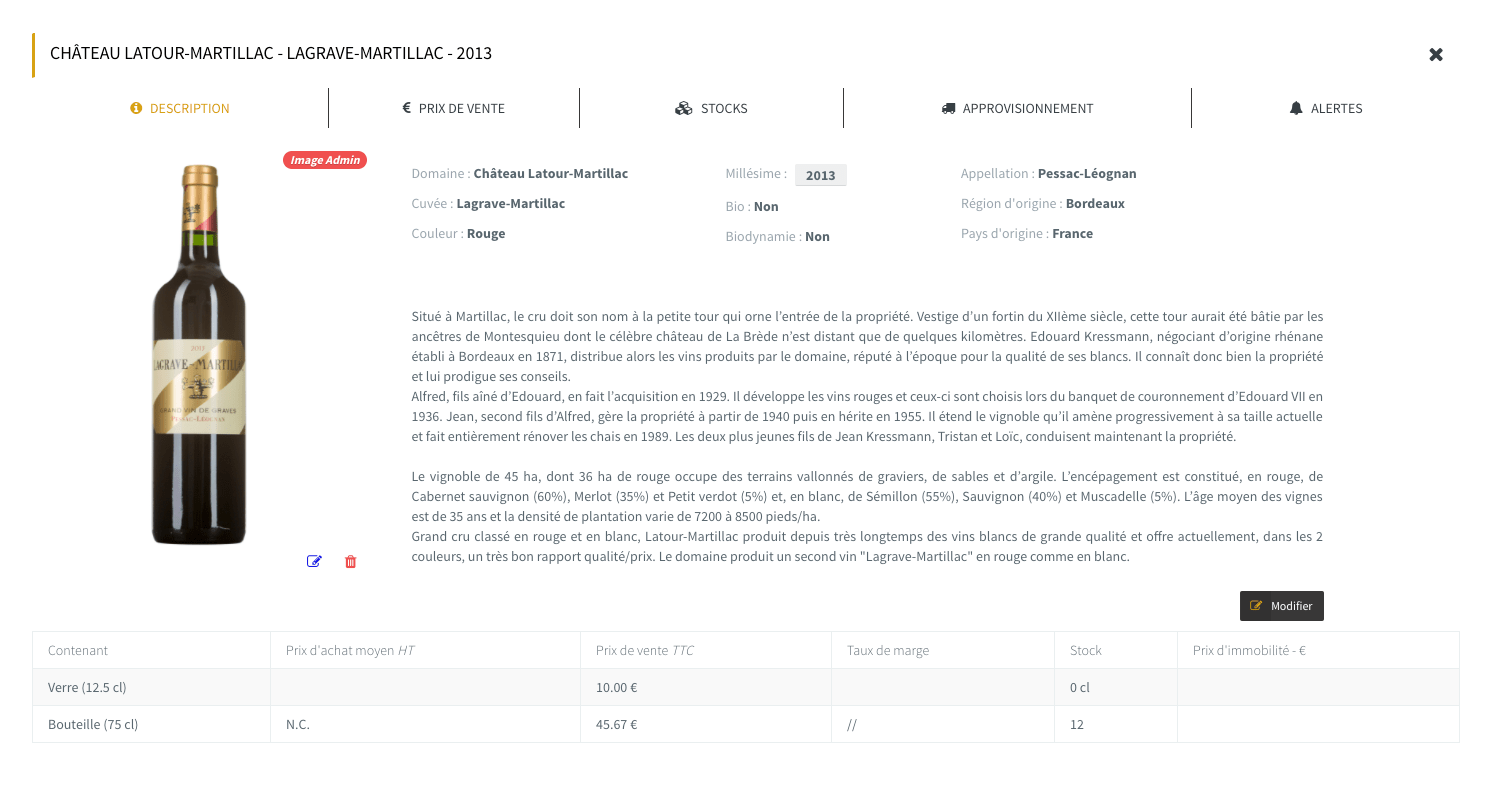Click the Lagrave-Martillac cuvée value
The width and height of the screenshot is (1494, 796).
click(x=511, y=203)
